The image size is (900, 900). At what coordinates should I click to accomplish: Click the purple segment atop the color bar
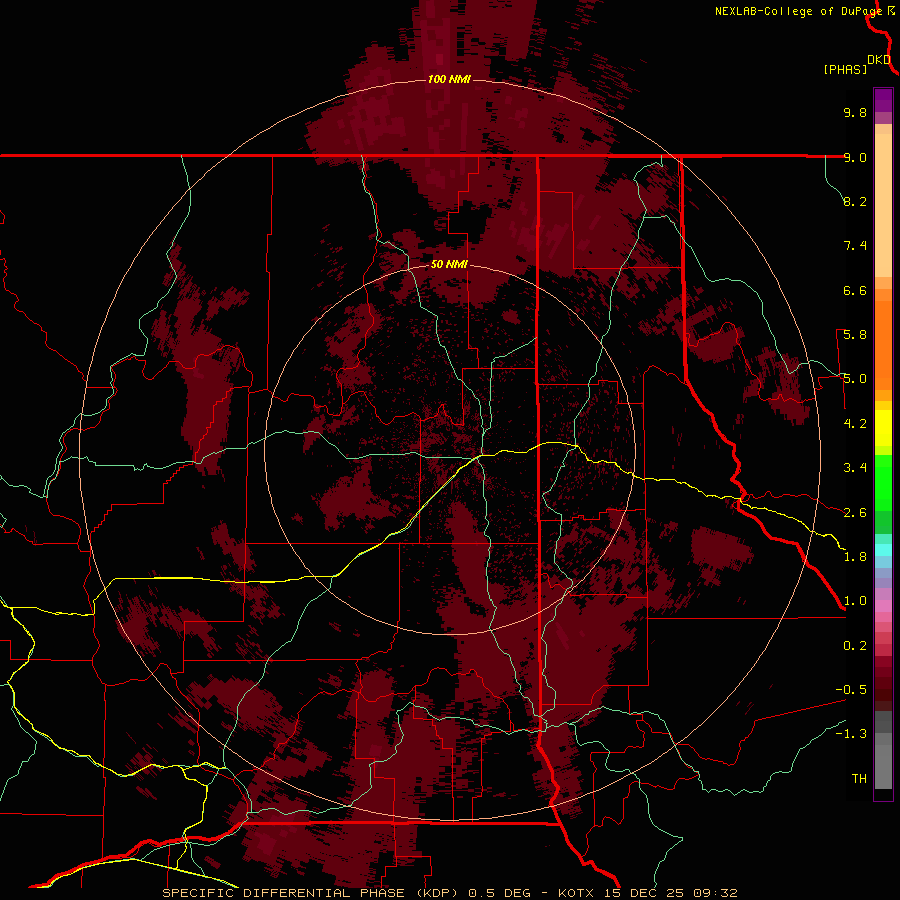[x=883, y=100]
